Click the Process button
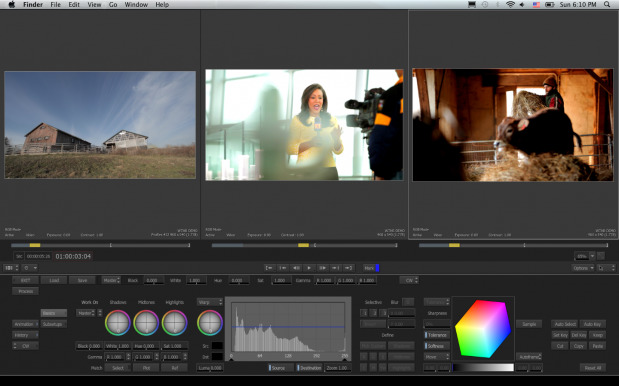Image resolution: width=619 pixels, height=386 pixels. (x=25, y=291)
